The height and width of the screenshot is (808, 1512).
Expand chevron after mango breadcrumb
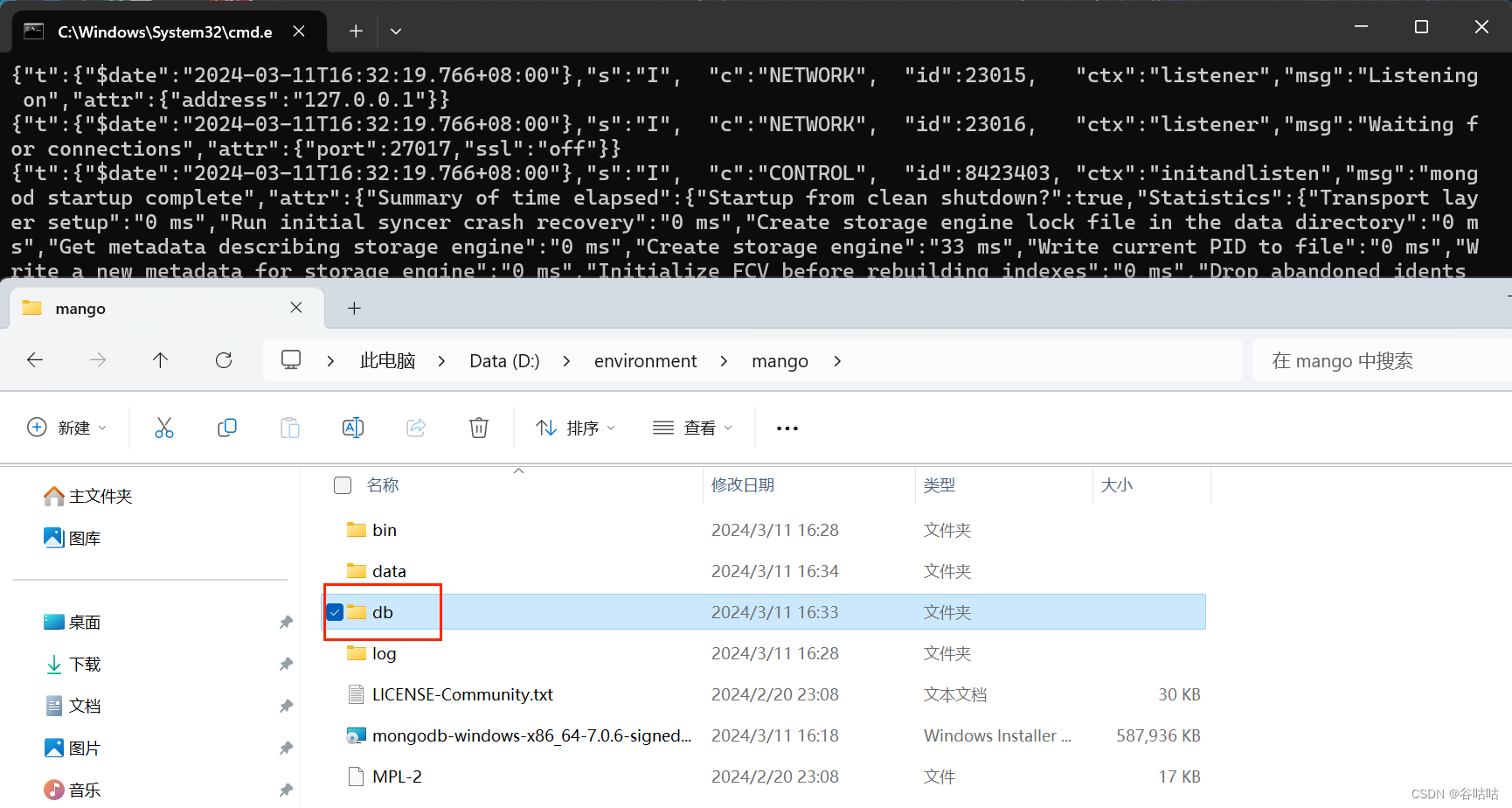(837, 361)
